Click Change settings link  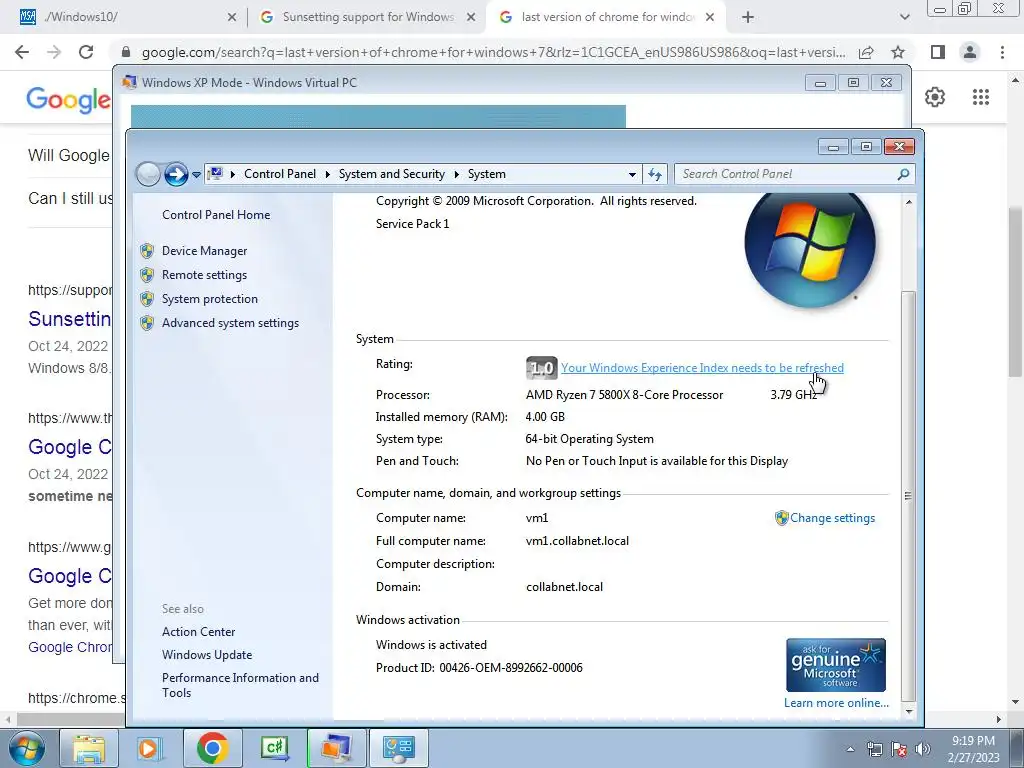click(x=832, y=518)
